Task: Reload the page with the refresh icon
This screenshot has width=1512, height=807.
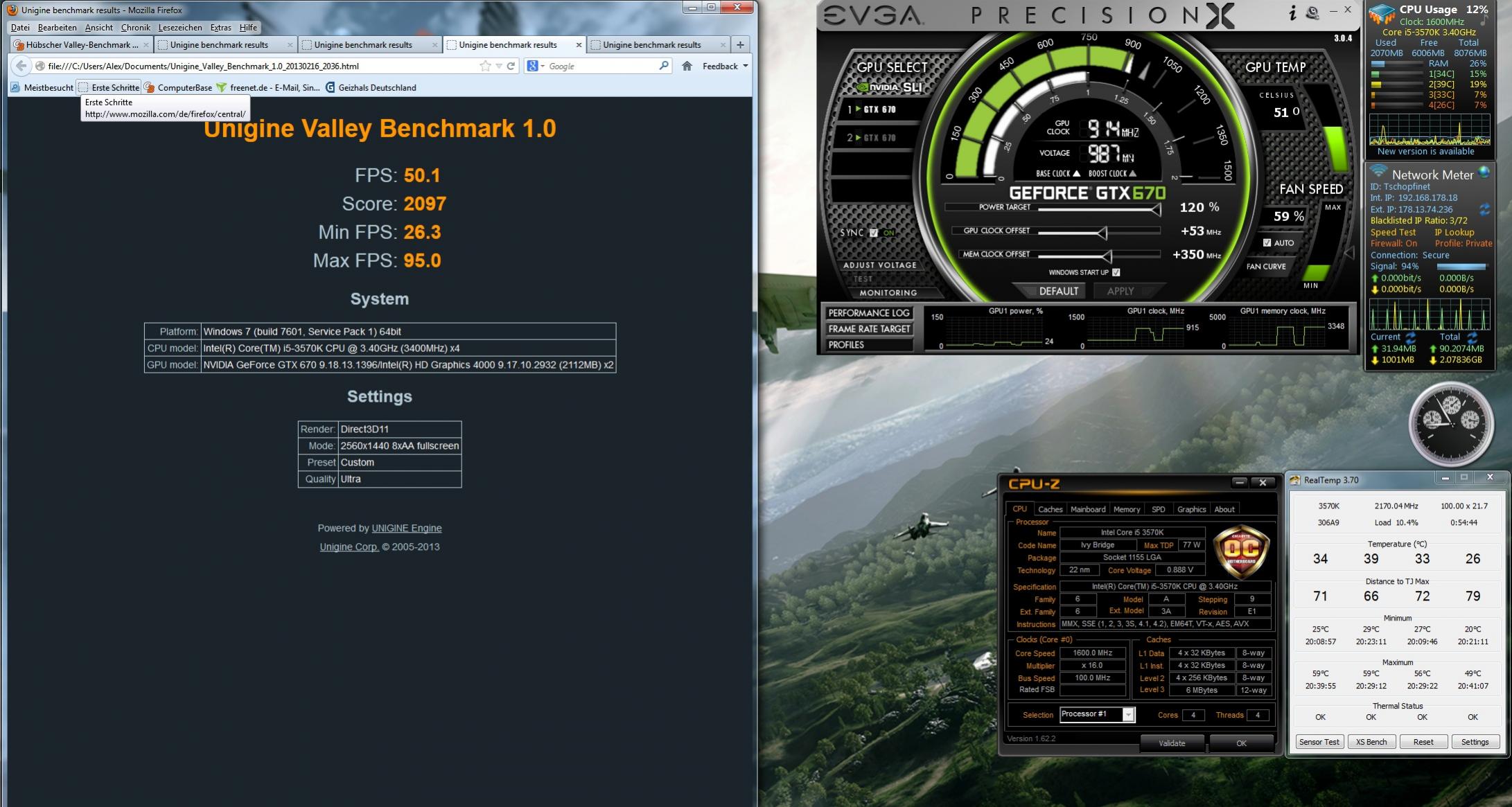Action: [x=511, y=66]
